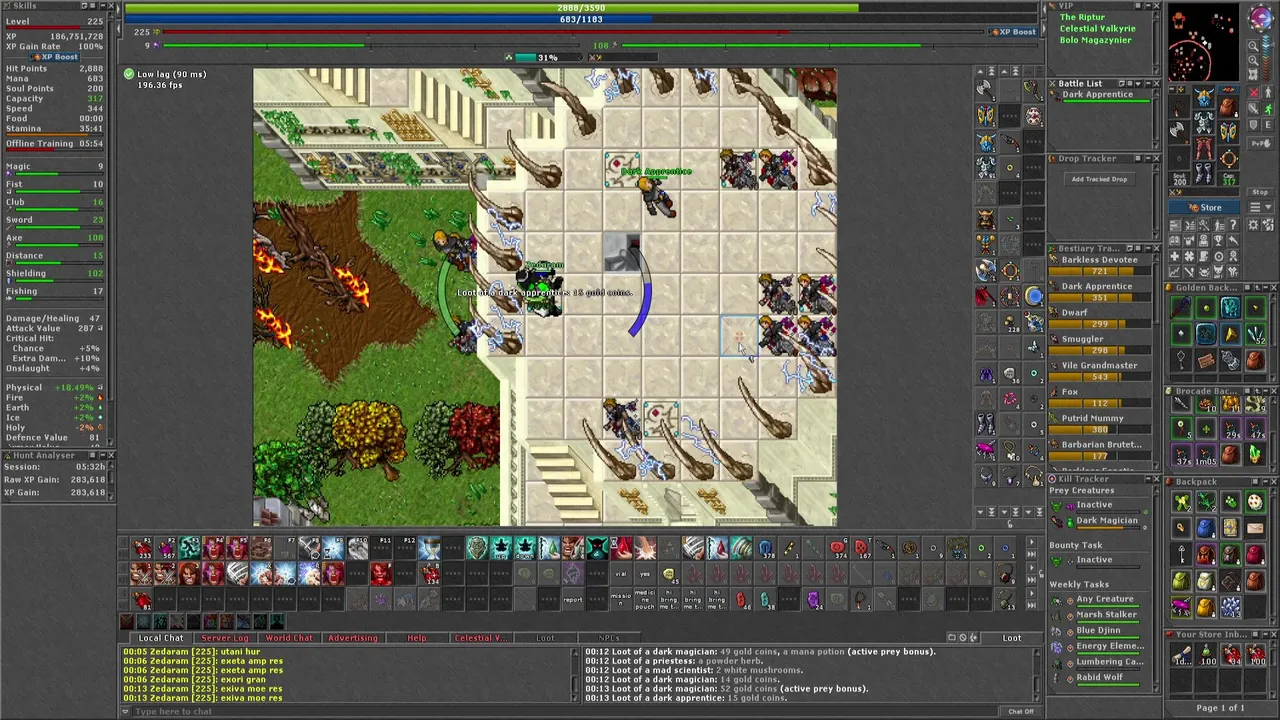Image resolution: width=1280 pixels, height=720 pixels.
Task: Collapse the Backpack container panel
Action: coord(1264,482)
